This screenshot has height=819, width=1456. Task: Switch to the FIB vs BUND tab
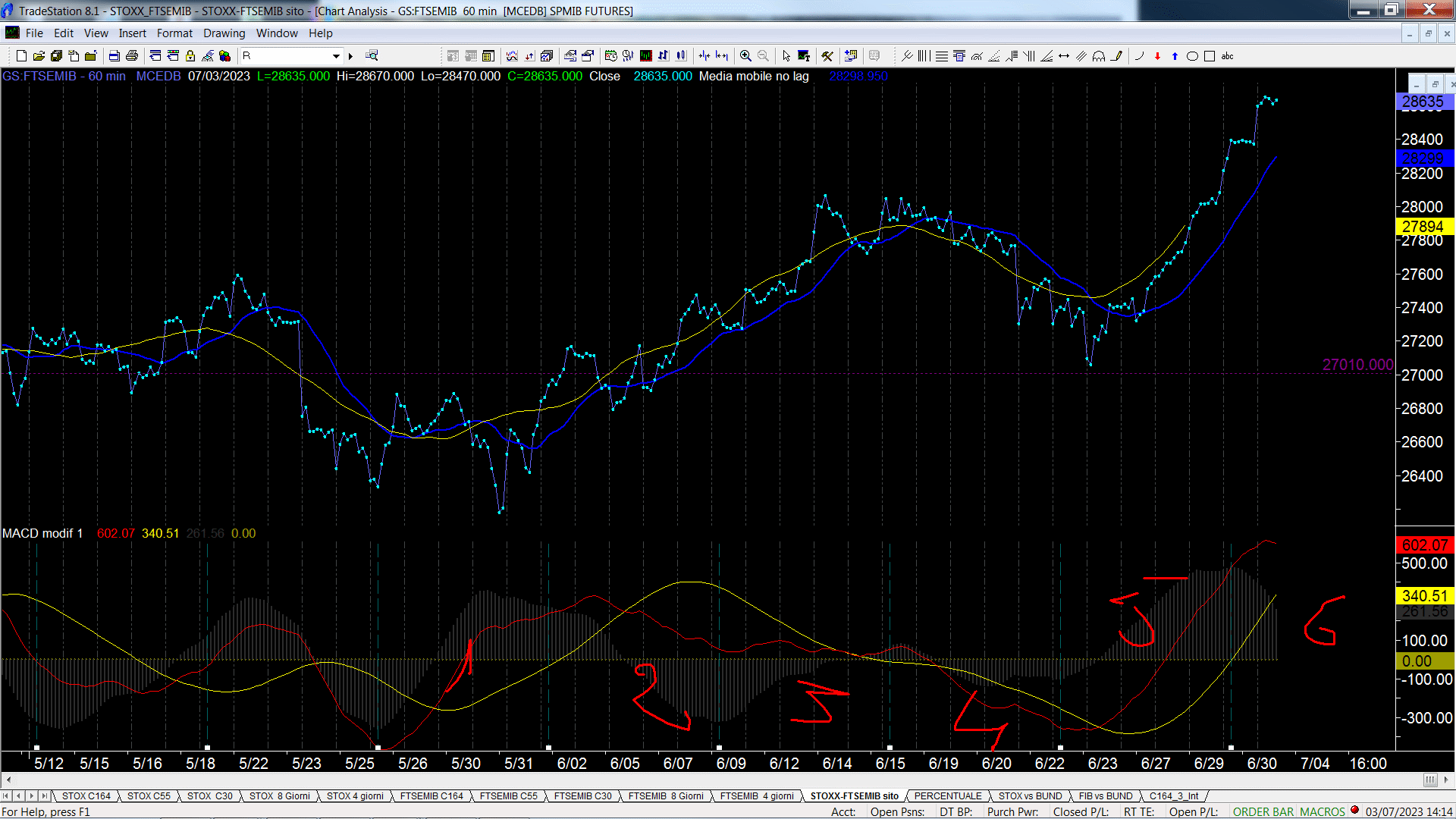pos(1106,796)
